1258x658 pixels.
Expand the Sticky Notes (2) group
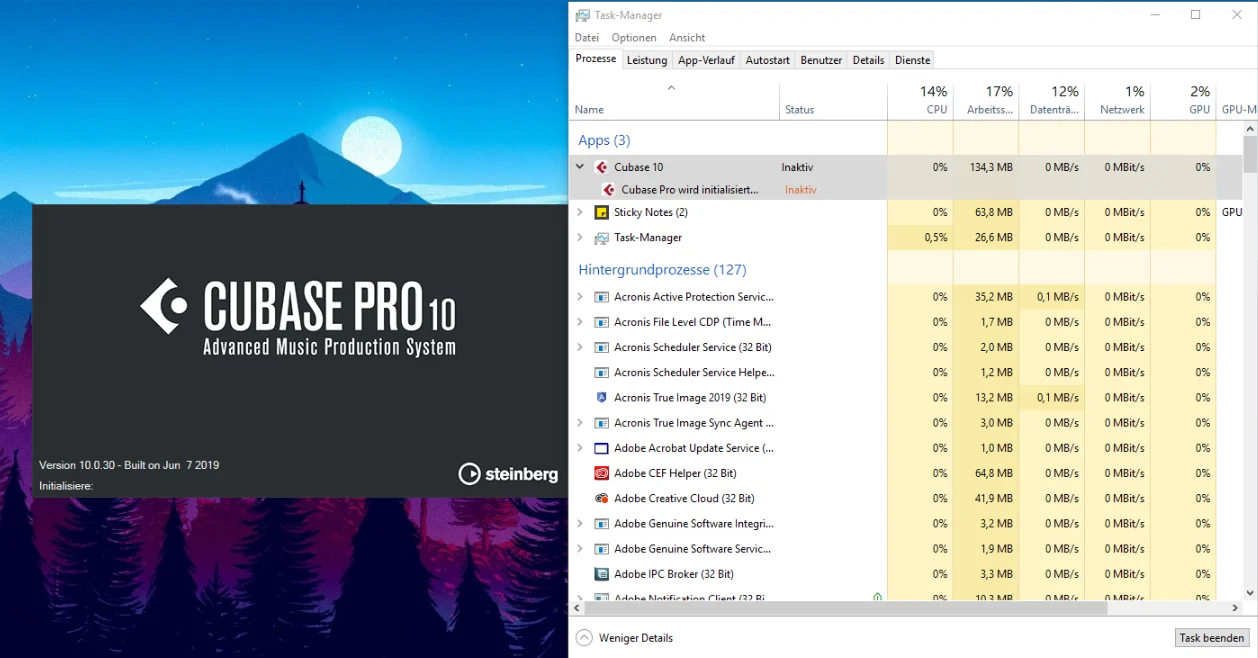(x=580, y=212)
